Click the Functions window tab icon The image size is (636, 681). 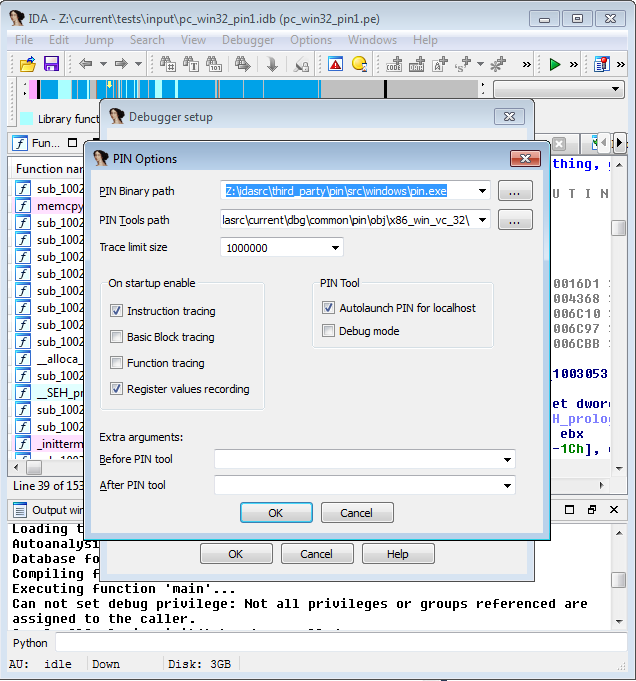pyautogui.click(x=20, y=143)
